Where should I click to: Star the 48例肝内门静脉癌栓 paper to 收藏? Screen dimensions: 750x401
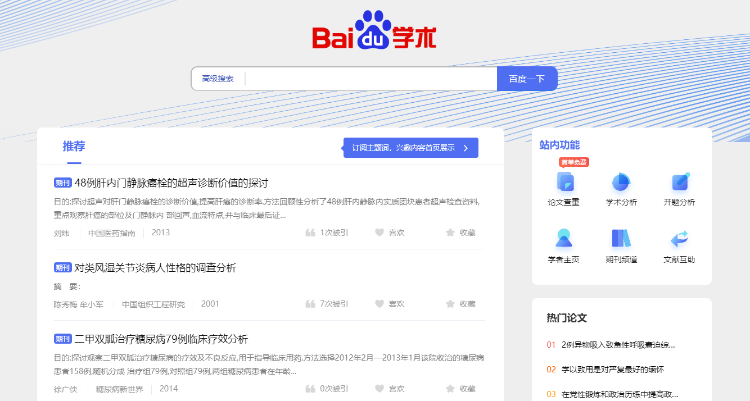450,233
